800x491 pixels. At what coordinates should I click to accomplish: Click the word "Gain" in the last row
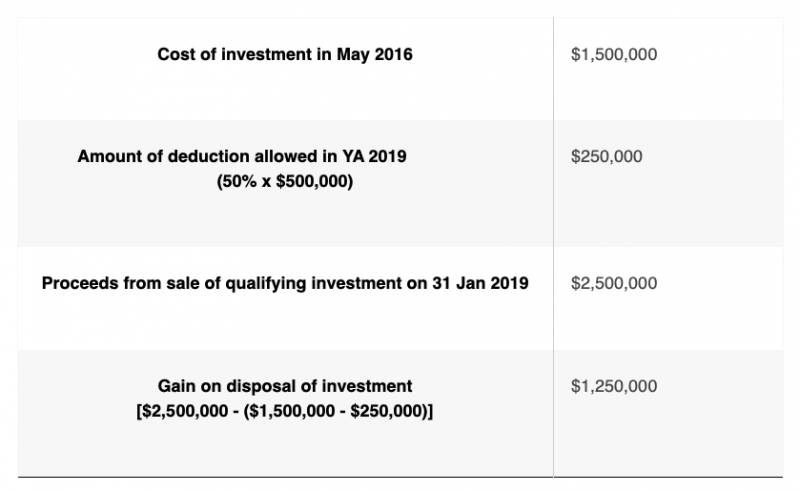click(177, 386)
